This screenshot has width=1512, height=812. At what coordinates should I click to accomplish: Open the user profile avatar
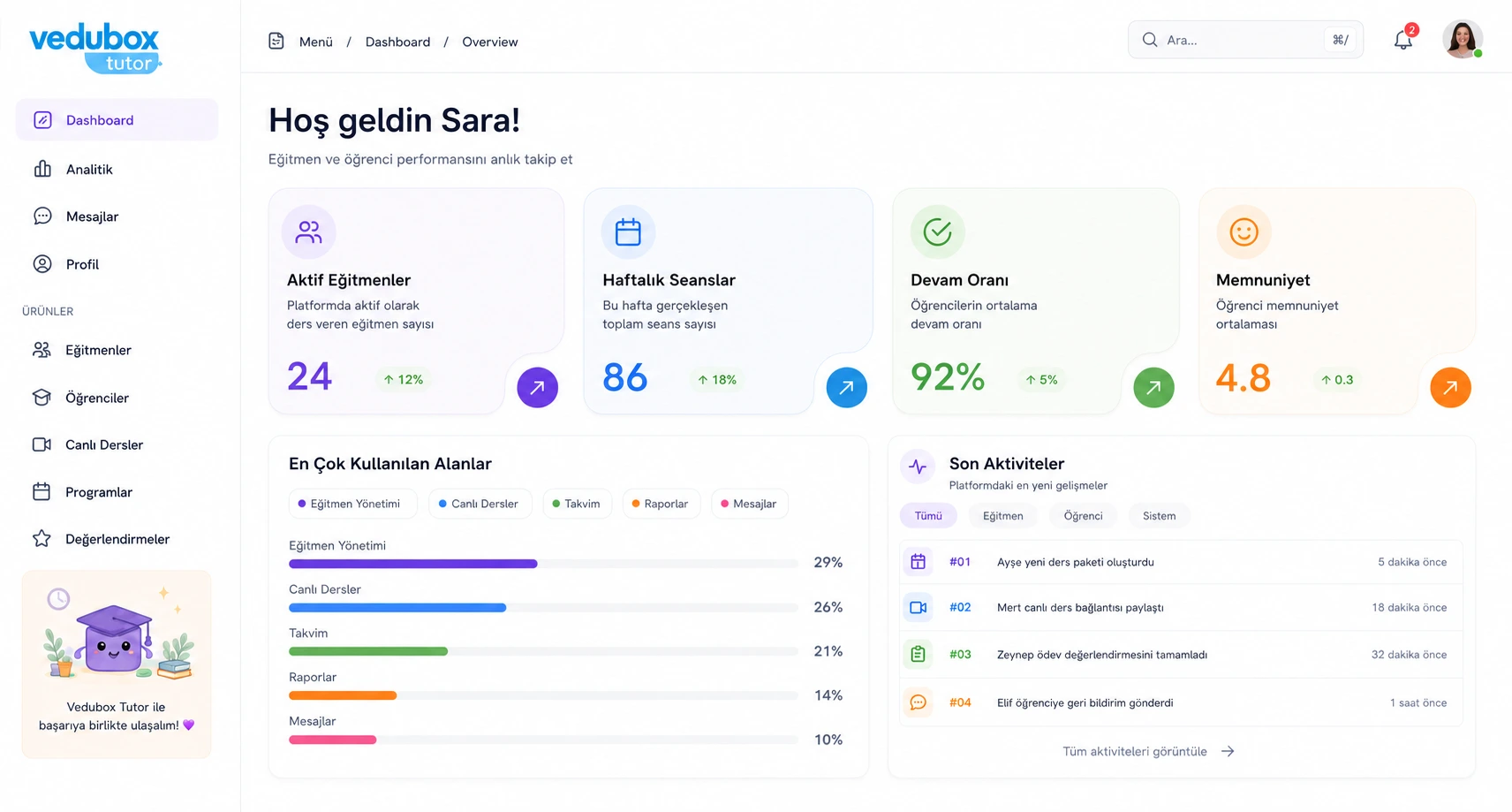click(x=1463, y=40)
